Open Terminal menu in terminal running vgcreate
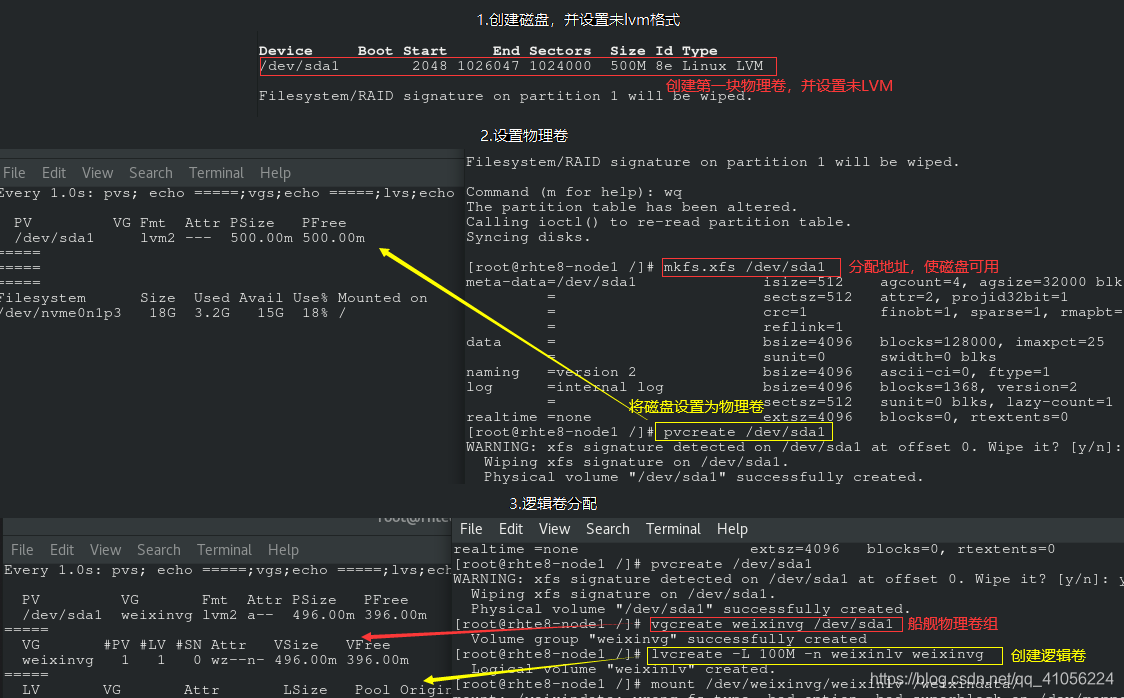The width and height of the screenshot is (1124, 698). click(673, 529)
